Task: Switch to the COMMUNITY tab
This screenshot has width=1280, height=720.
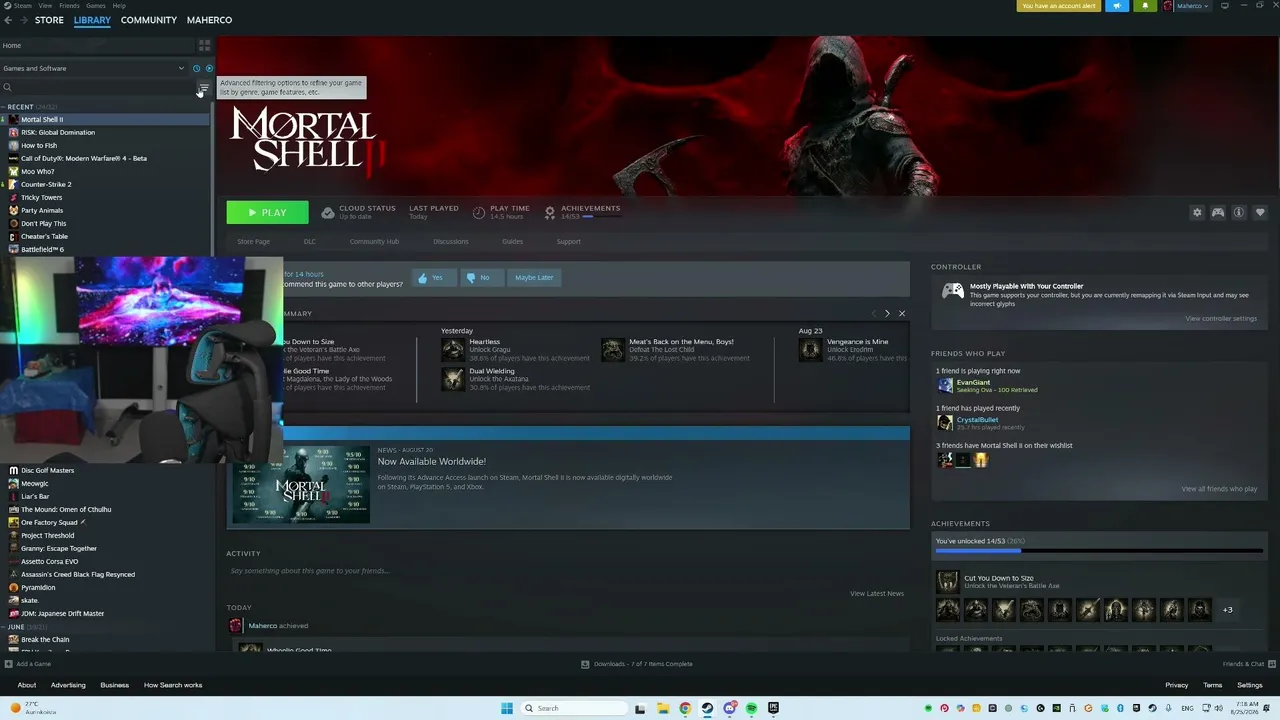Action: pyautogui.click(x=148, y=20)
